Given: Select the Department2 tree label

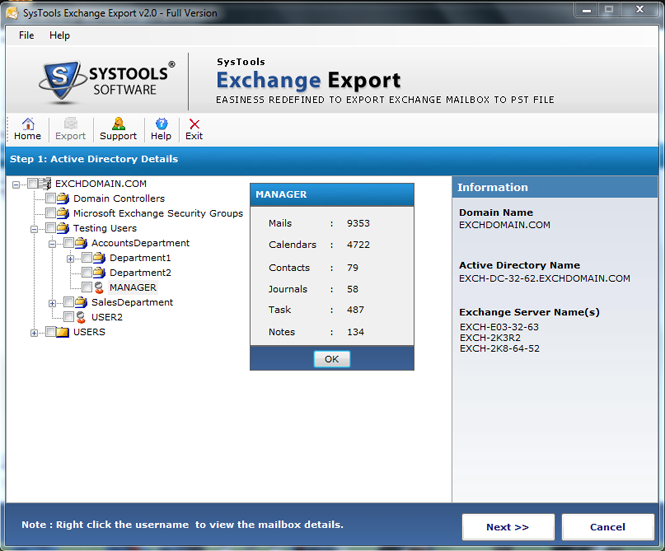Looking at the screenshot, I should pyautogui.click(x=140, y=273).
